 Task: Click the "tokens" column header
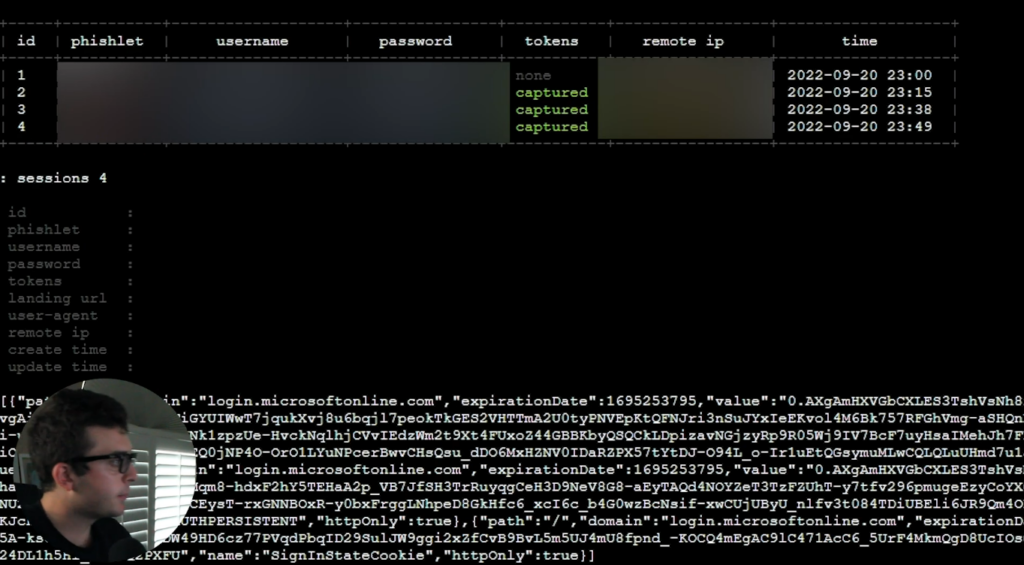pos(551,41)
